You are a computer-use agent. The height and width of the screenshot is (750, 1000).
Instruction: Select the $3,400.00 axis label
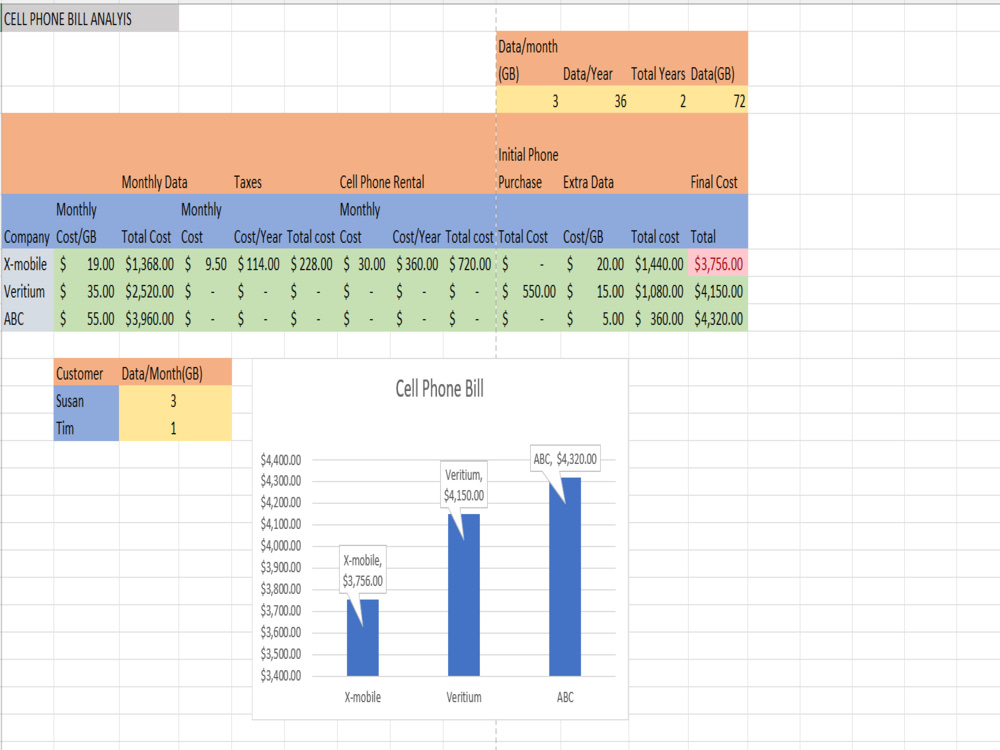coord(281,675)
